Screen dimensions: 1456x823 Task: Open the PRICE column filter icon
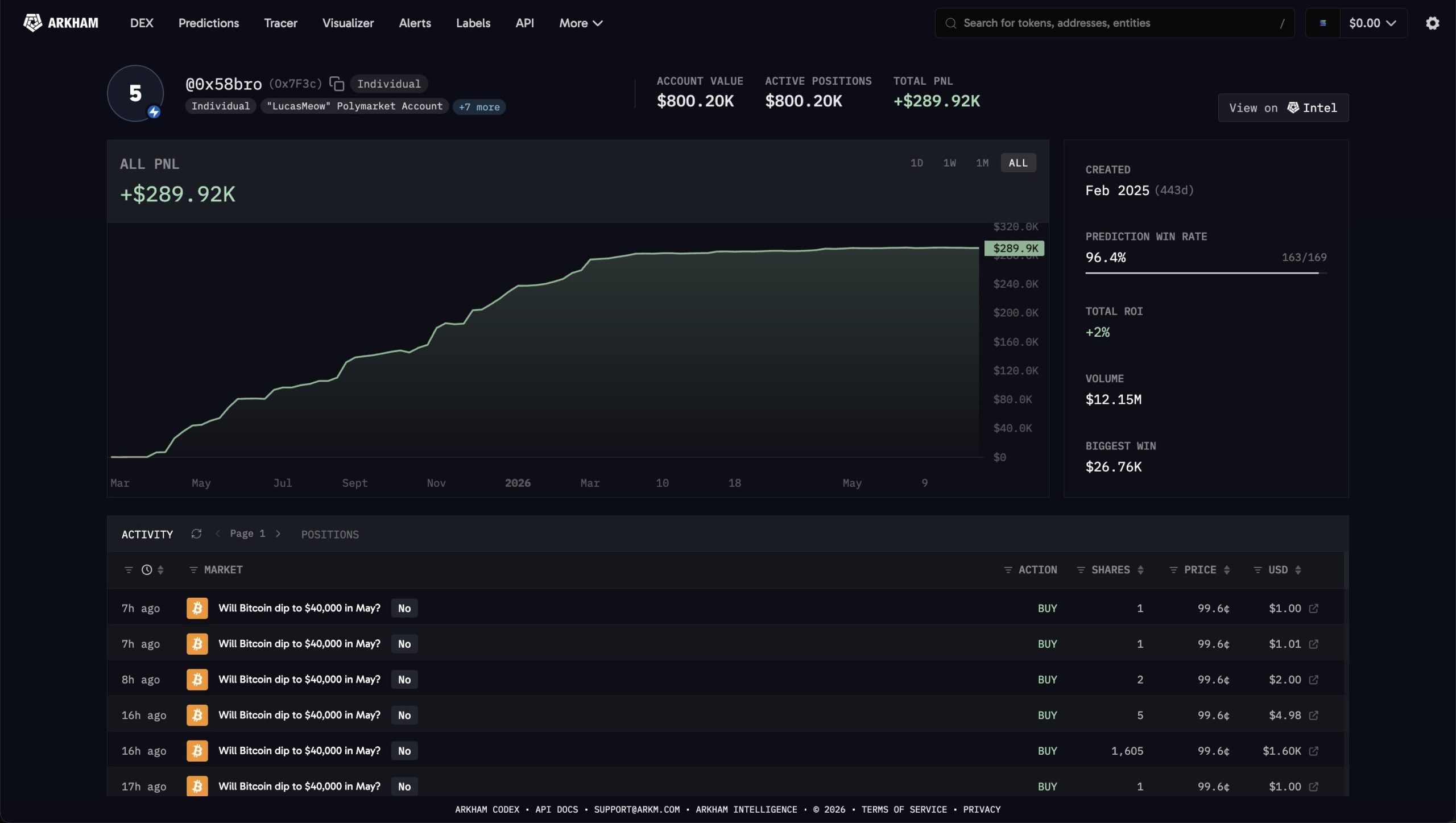pyautogui.click(x=1173, y=570)
